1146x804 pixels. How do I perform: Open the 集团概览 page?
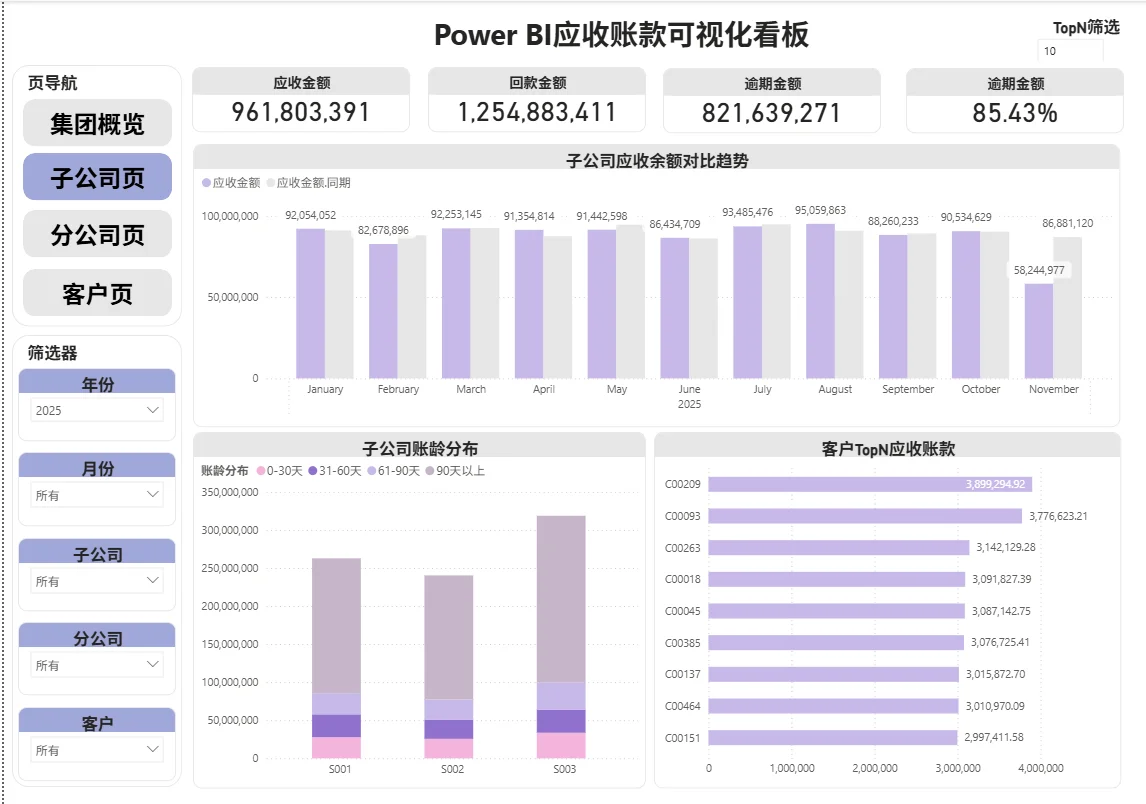coord(97,123)
